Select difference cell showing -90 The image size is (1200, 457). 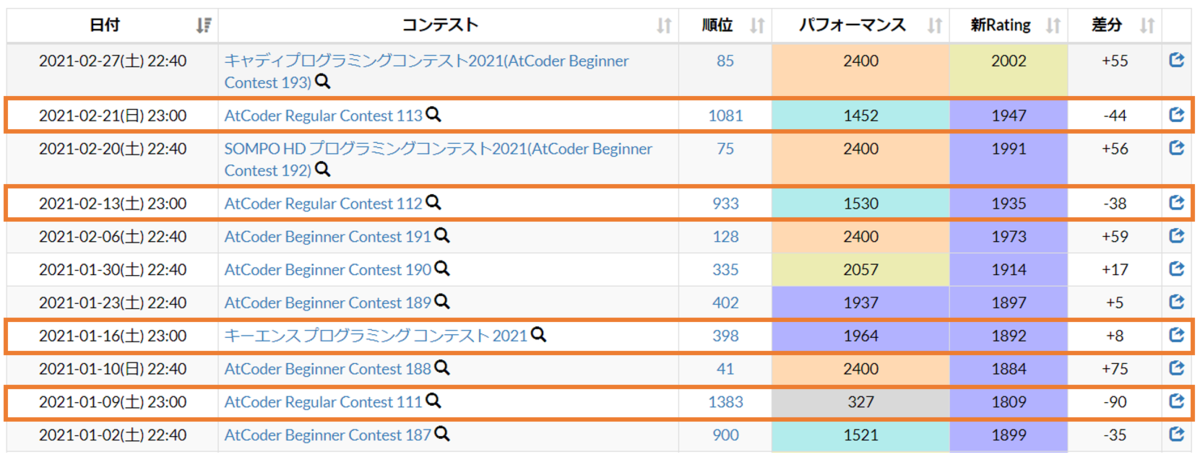coord(1115,402)
